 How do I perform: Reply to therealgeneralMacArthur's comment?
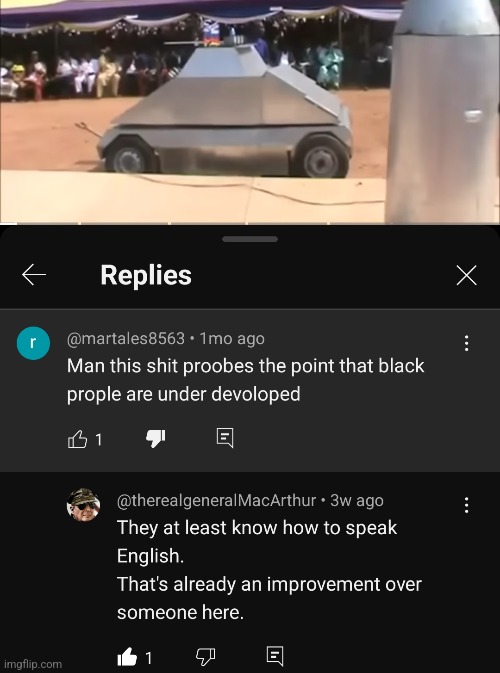(x=275, y=656)
